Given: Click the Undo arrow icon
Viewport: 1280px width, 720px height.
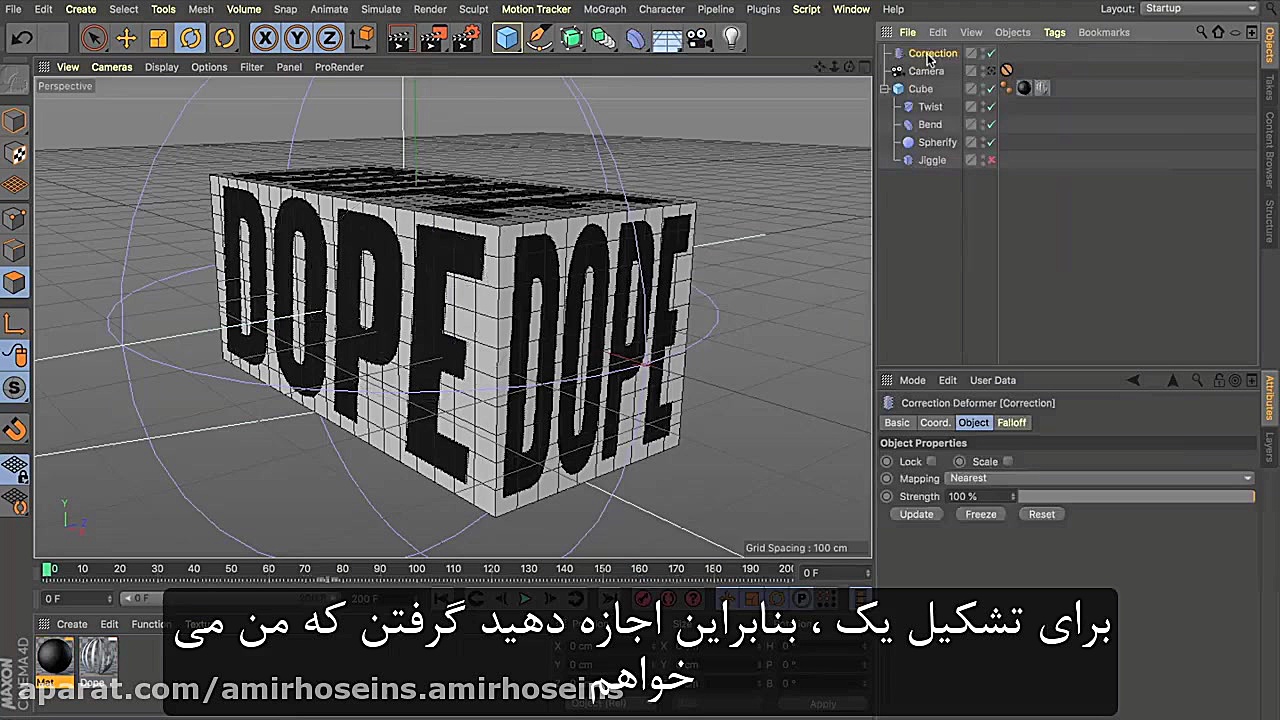Looking at the screenshot, I should pyautogui.click(x=22, y=39).
